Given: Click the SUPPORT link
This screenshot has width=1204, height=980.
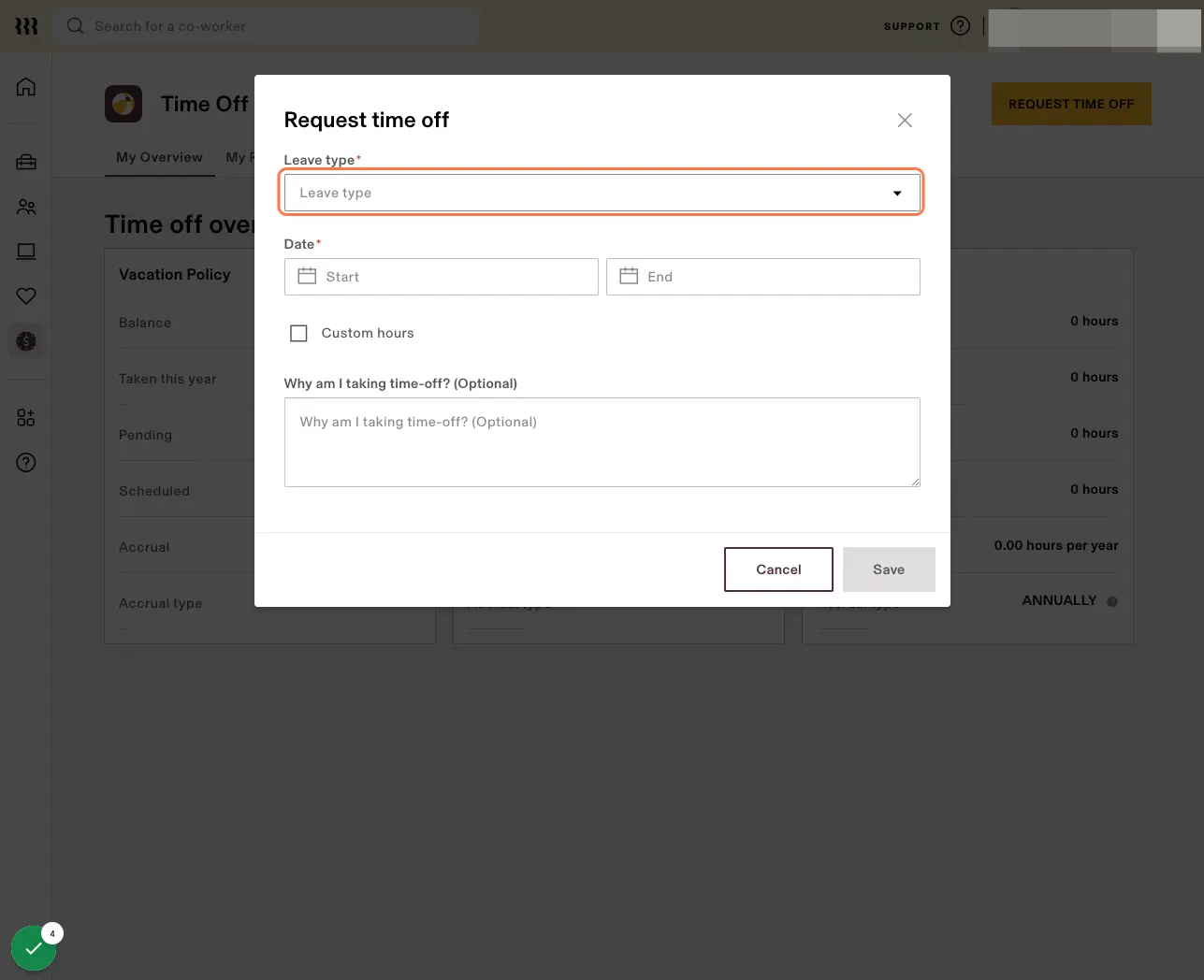Looking at the screenshot, I should (x=911, y=26).
